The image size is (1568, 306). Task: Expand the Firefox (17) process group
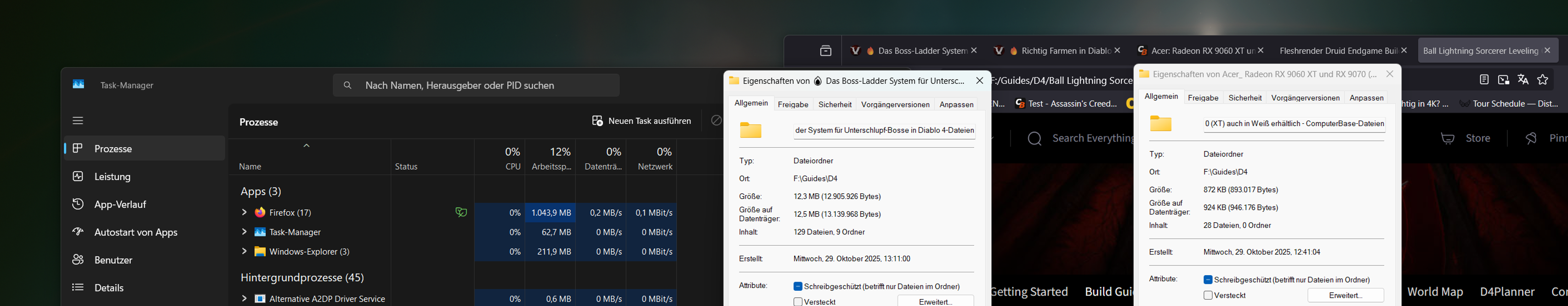tap(244, 212)
